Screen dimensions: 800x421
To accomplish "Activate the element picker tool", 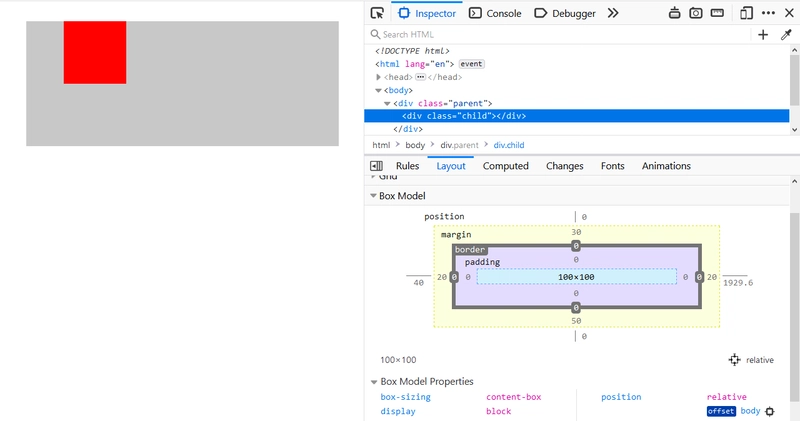I will tap(377, 13).
